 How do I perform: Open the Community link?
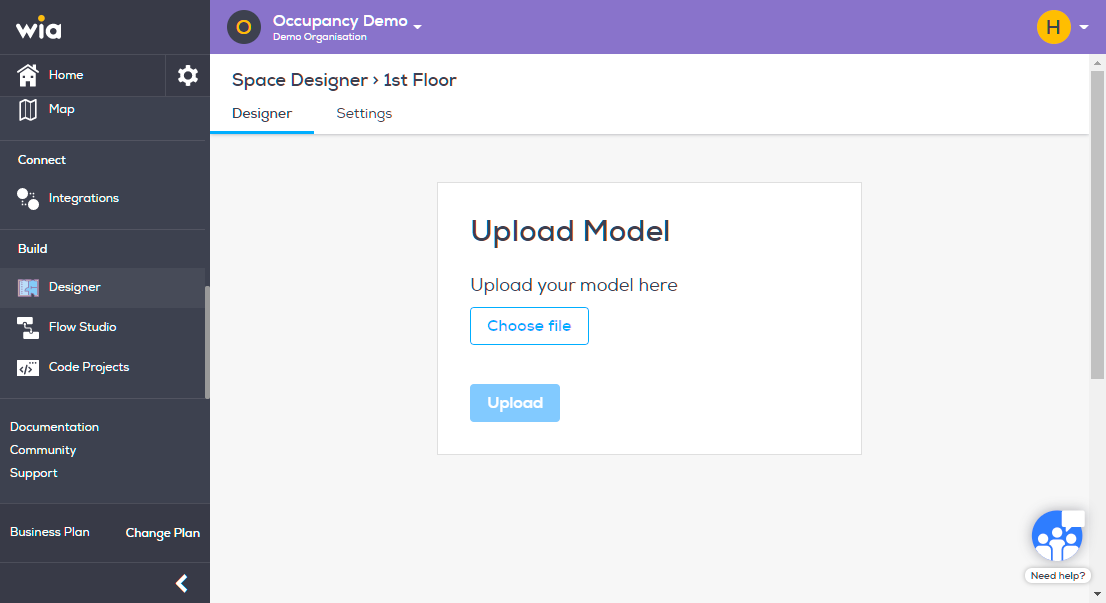tap(43, 450)
